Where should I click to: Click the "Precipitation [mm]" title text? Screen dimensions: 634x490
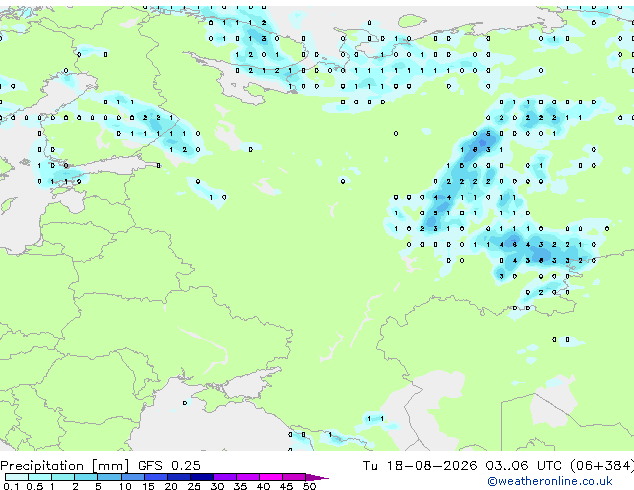pyautogui.click(x=65, y=466)
